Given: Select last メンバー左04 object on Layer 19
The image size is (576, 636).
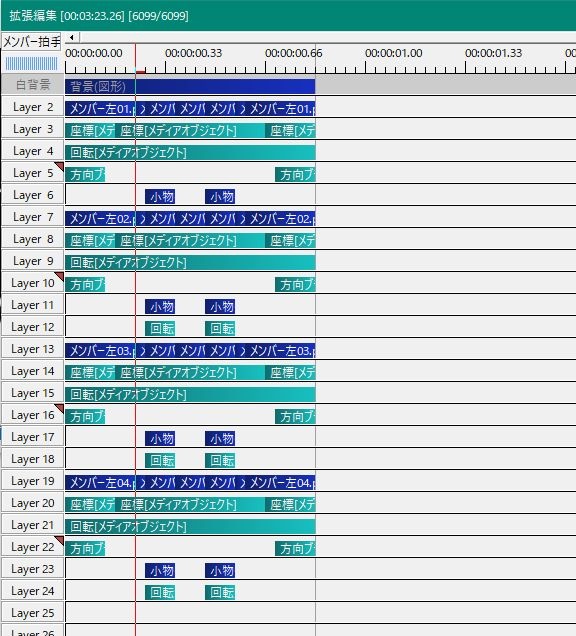Looking at the screenshot, I should point(282,483).
